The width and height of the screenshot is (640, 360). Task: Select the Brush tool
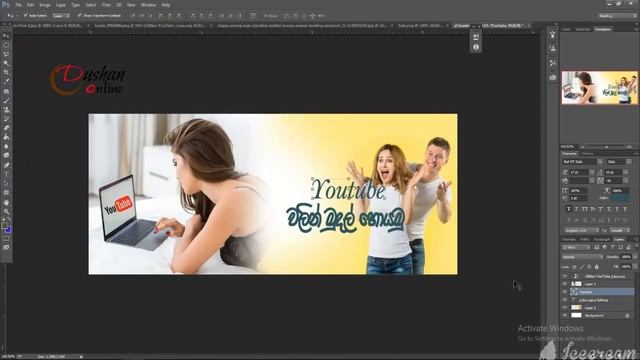(6, 100)
